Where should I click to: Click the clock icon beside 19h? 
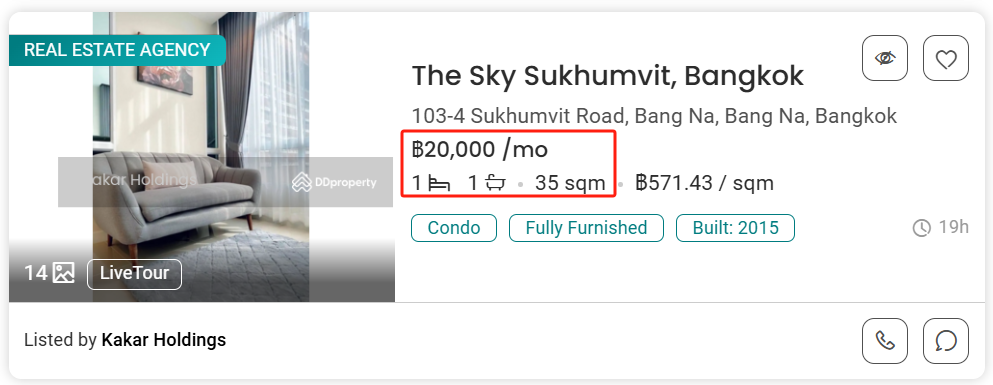[921, 228]
